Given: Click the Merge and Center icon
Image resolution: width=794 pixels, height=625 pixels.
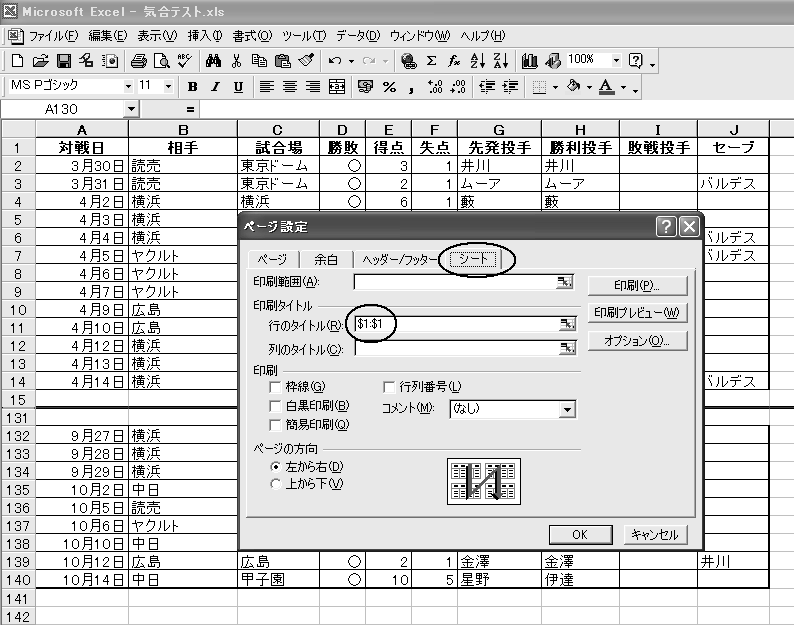Looking at the screenshot, I should (337, 87).
